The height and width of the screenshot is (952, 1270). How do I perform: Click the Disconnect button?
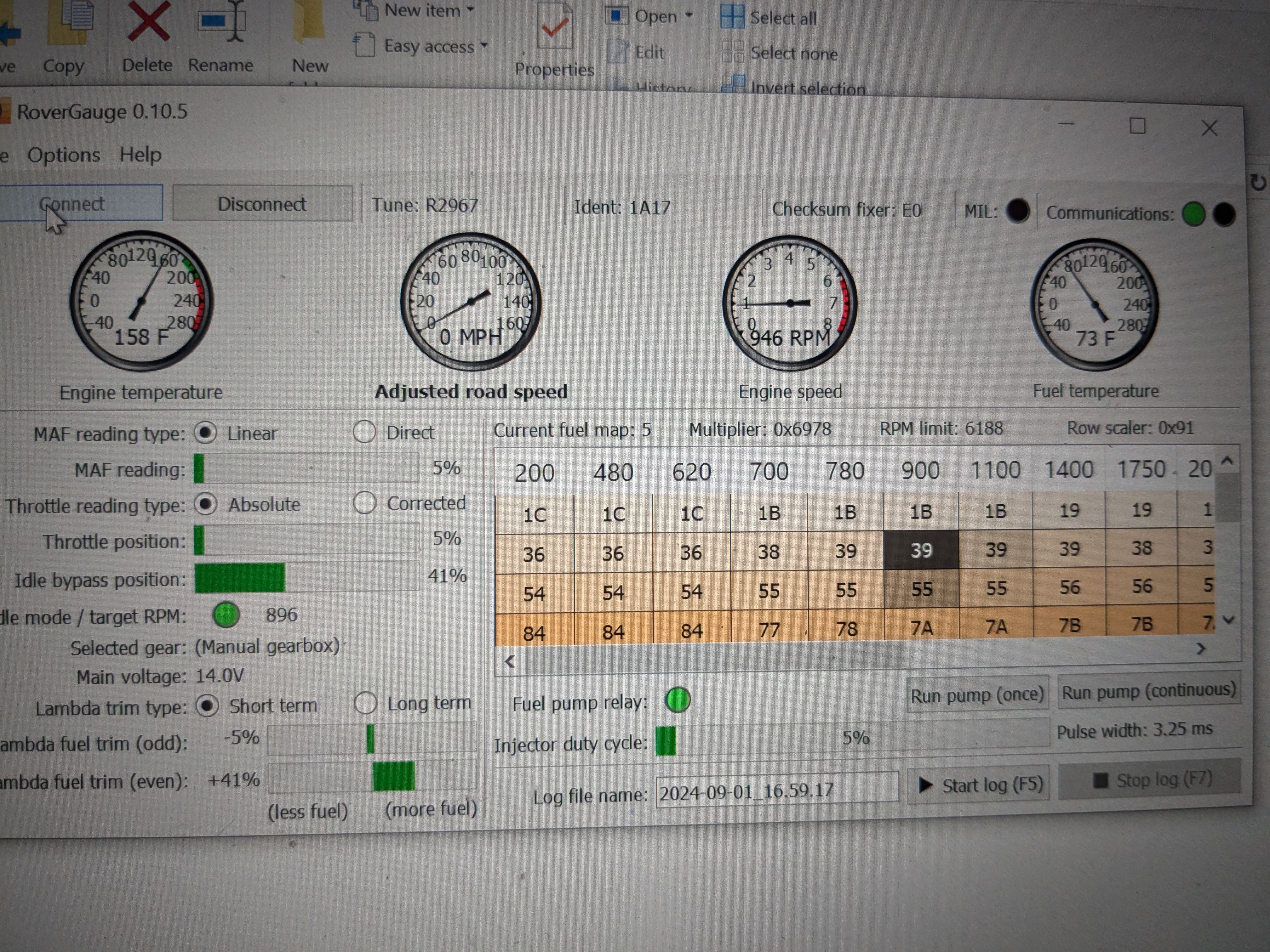(262, 204)
